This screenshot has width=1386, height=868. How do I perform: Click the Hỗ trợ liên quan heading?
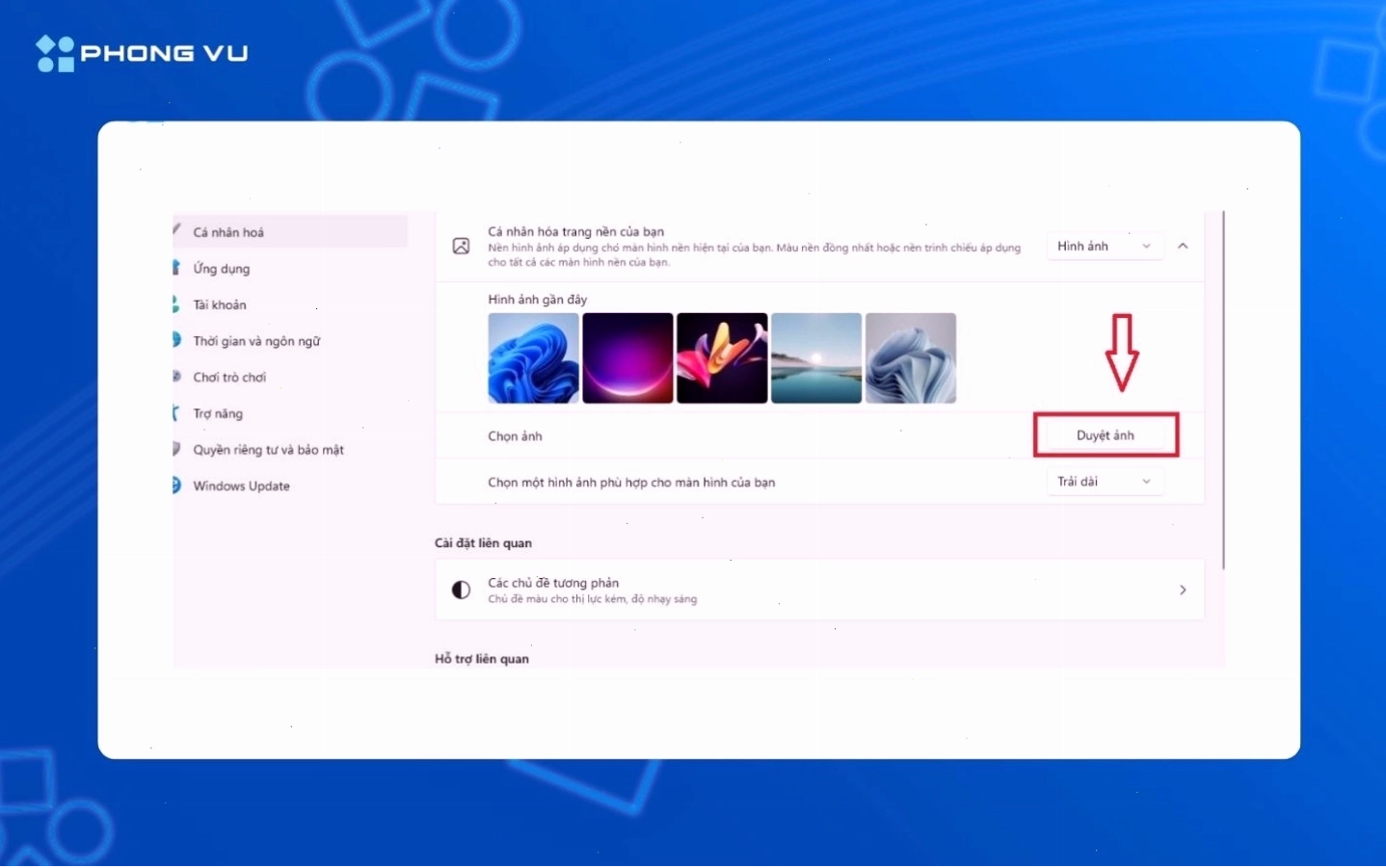(x=482, y=659)
